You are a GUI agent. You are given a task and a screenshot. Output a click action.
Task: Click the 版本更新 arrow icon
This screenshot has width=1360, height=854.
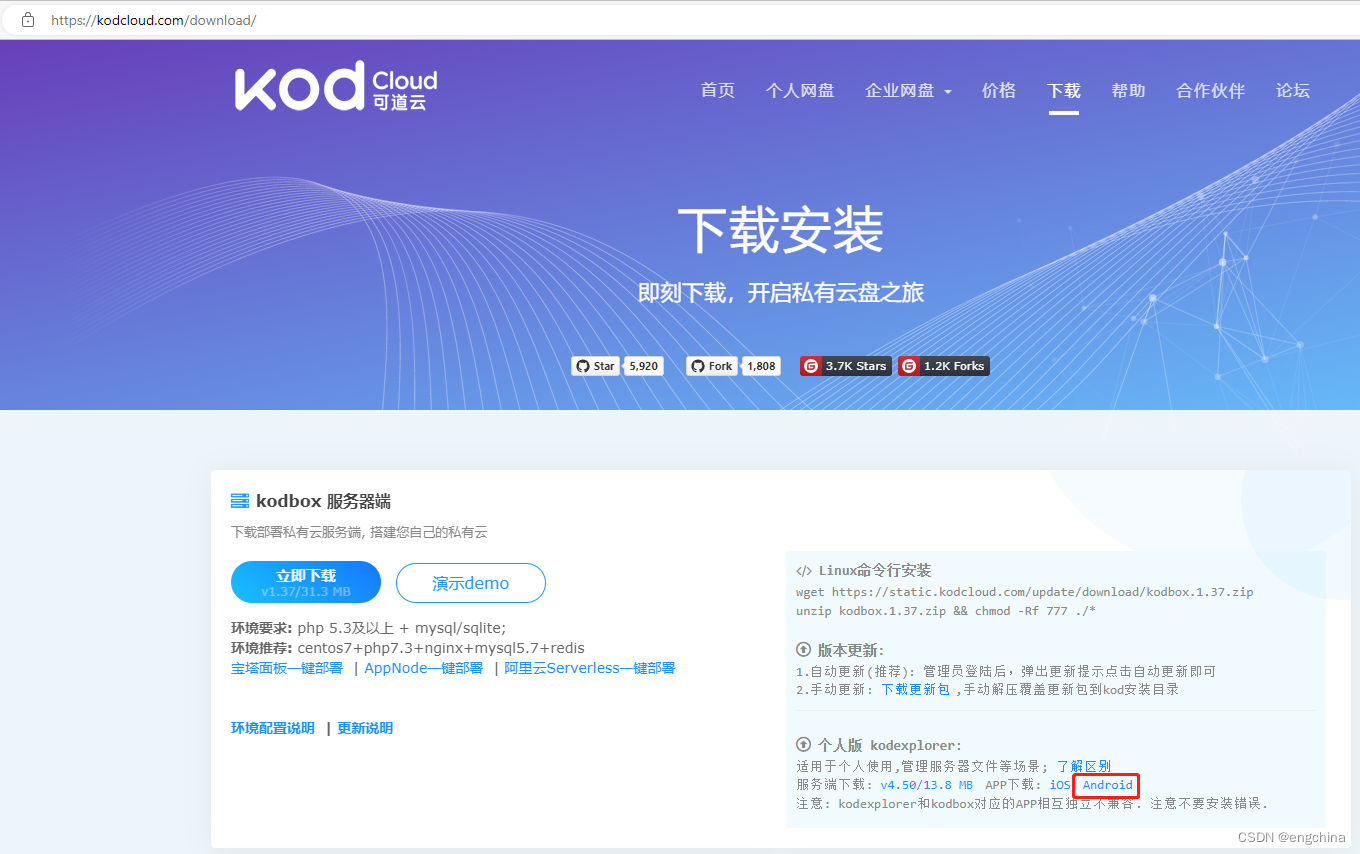click(x=803, y=650)
